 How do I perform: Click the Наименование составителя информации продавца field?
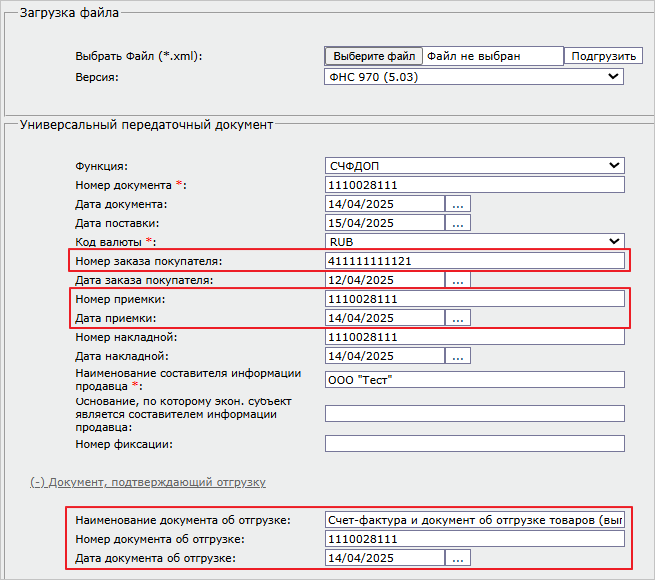click(474, 380)
